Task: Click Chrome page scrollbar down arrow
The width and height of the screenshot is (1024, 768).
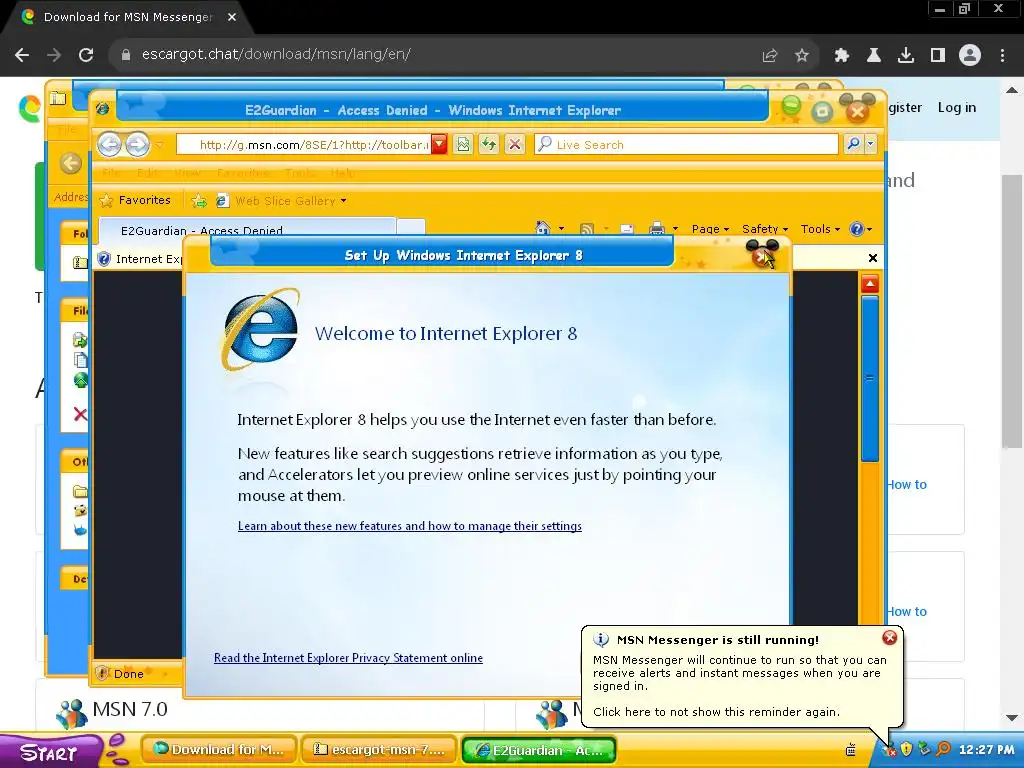Action: pos(1012,718)
